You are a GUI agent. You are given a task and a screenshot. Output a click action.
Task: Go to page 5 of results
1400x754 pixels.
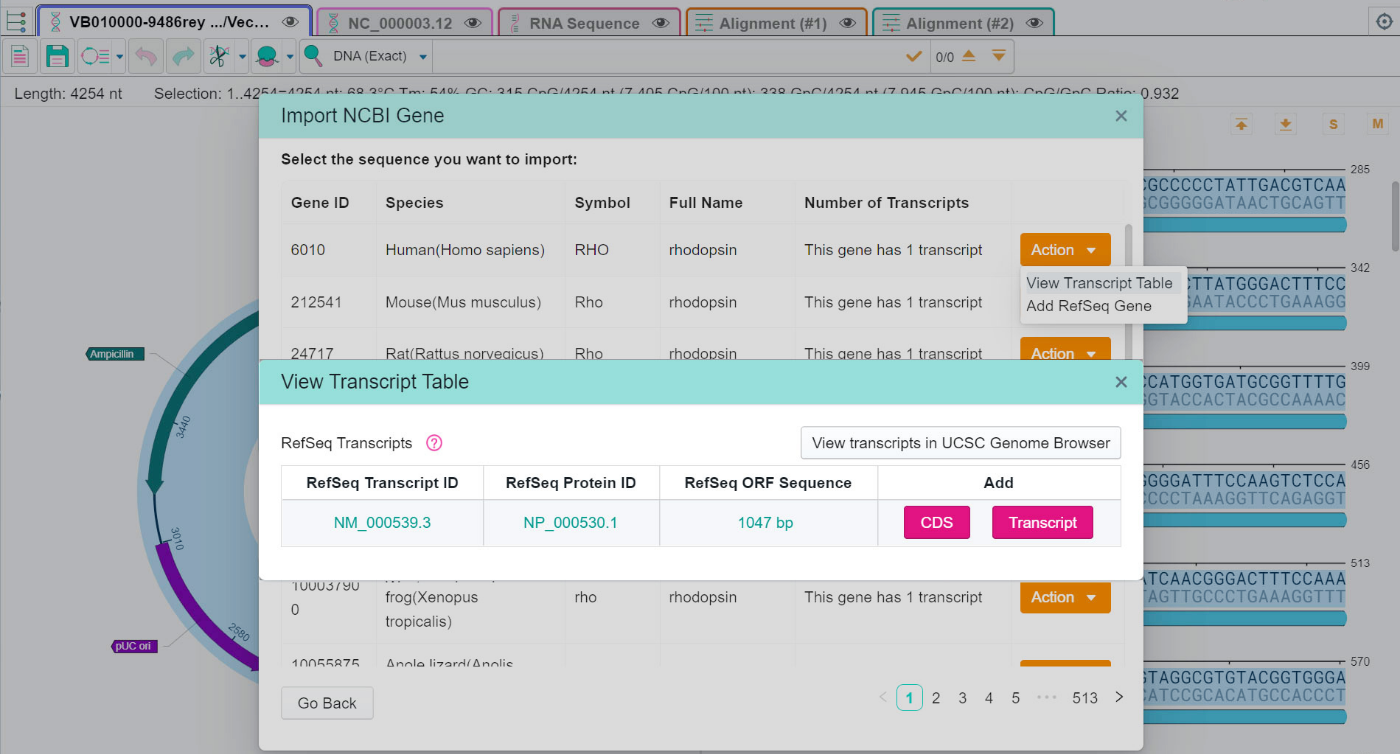tap(1015, 698)
